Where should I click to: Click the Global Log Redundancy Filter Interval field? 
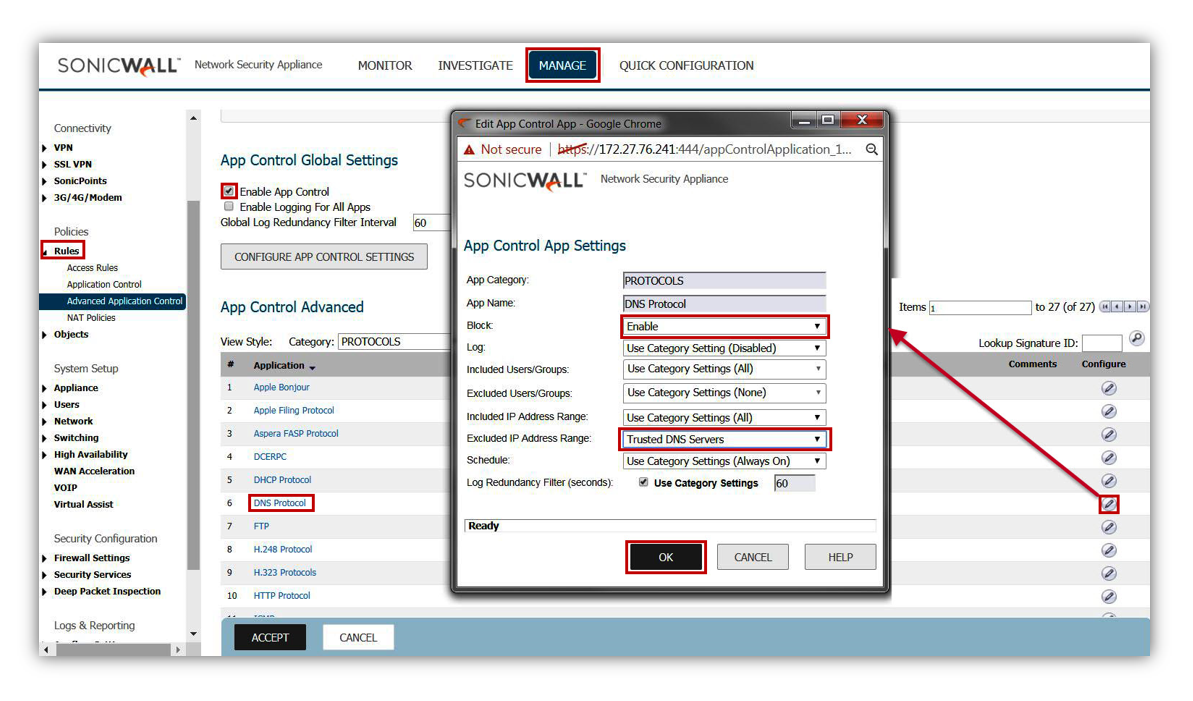(x=431, y=223)
